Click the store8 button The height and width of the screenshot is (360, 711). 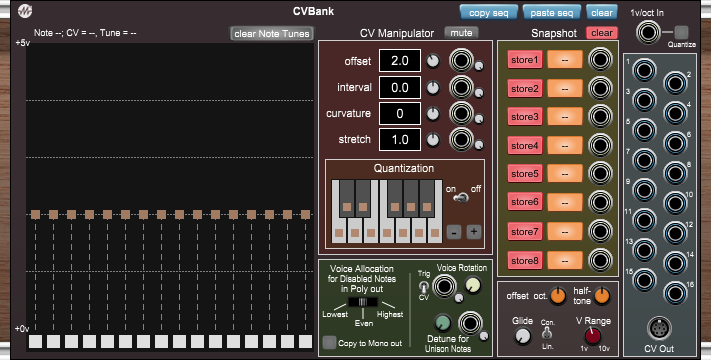click(x=525, y=260)
